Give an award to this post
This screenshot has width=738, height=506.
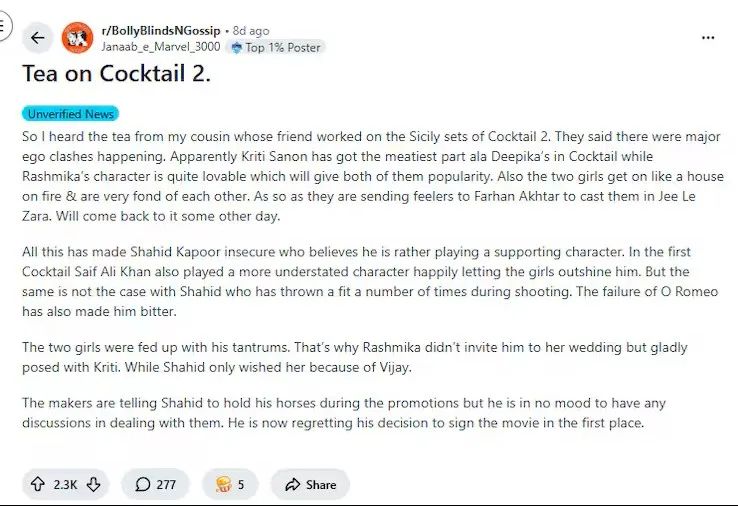click(x=230, y=485)
